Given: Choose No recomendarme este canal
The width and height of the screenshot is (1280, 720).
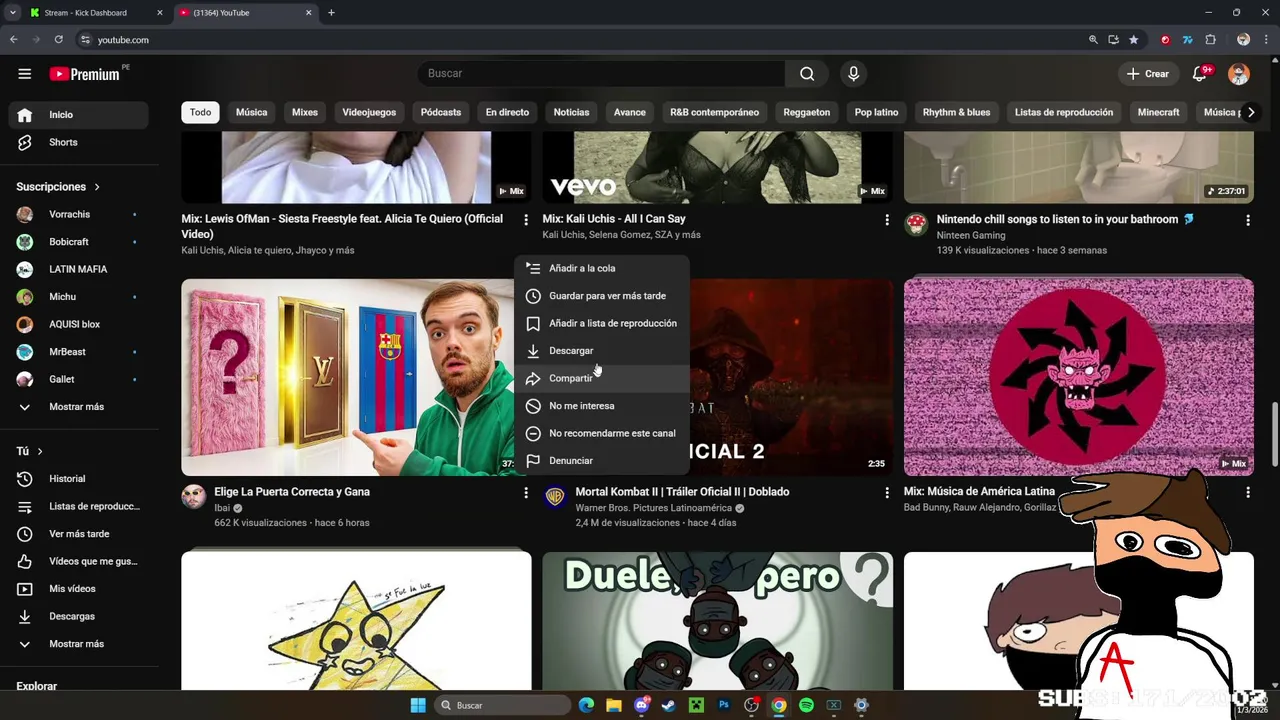Looking at the screenshot, I should (x=602, y=433).
